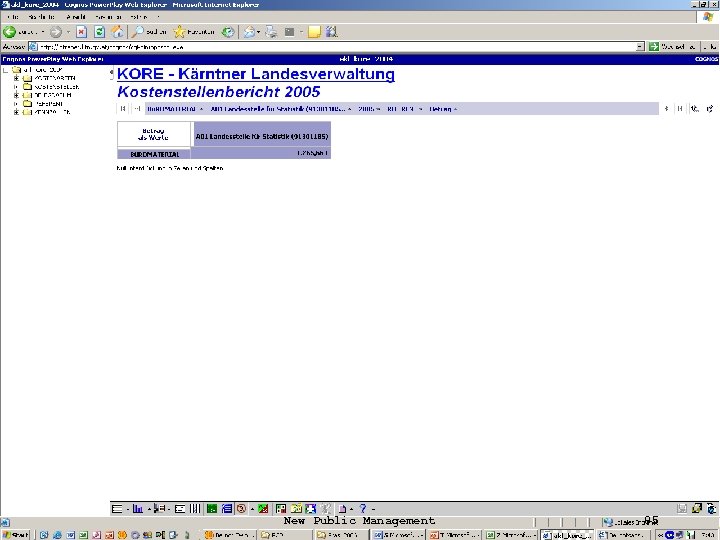The width and height of the screenshot is (720, 540).
Task: Click the Mail envelope toolbar icon
Action: (x=249, y=32)
